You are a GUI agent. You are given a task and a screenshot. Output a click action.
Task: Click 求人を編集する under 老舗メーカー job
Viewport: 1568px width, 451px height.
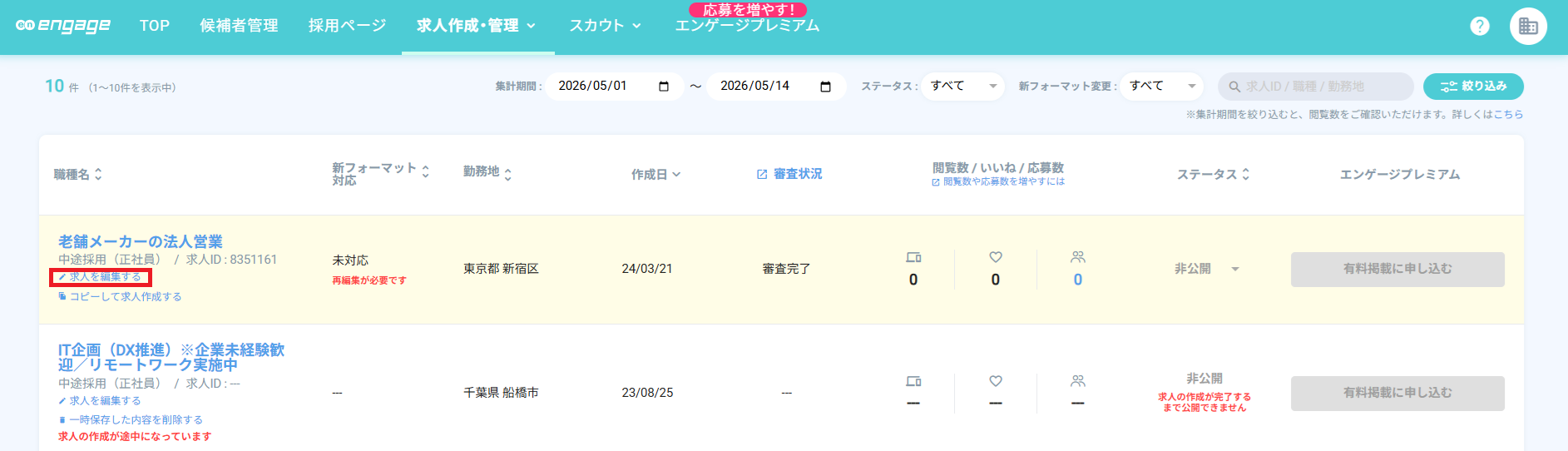click(100, 277)
